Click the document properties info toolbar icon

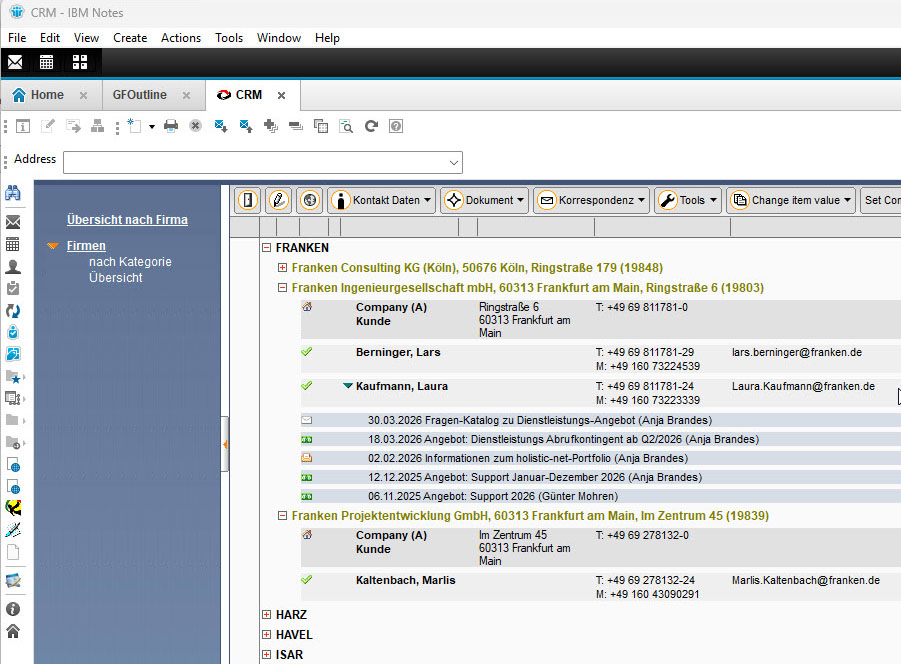coord(22,126)
